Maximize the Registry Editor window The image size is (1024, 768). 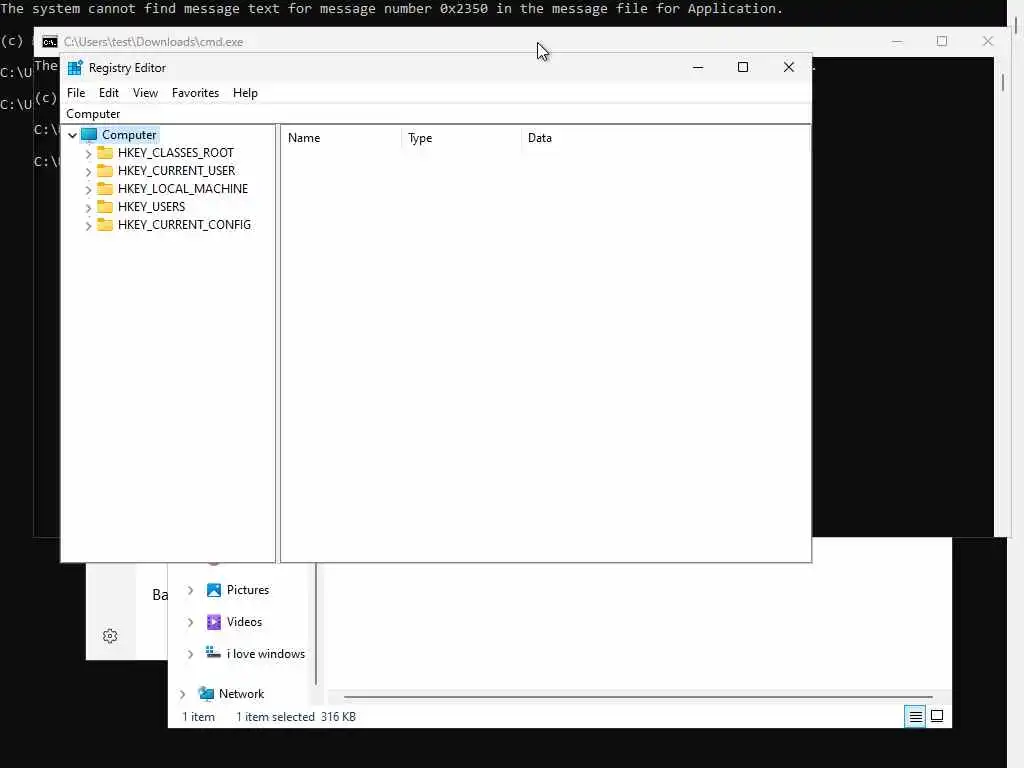743,67
